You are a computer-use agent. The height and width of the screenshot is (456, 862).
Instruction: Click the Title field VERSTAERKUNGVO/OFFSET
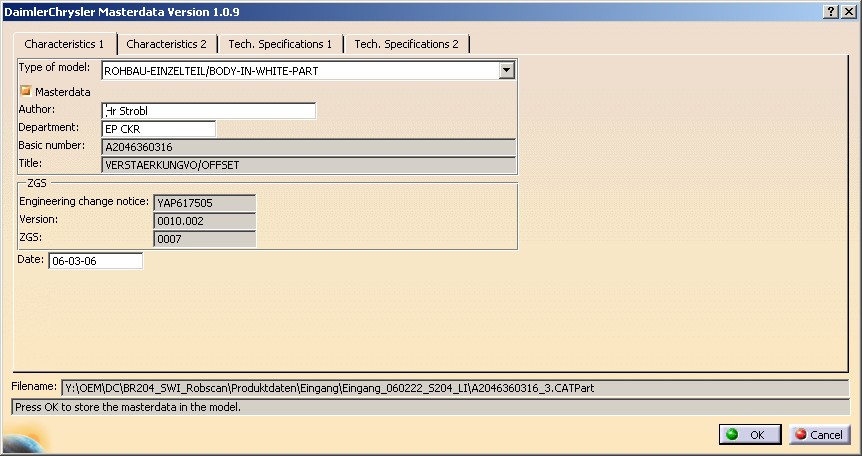pyautogui.click(x=308, y=165)
